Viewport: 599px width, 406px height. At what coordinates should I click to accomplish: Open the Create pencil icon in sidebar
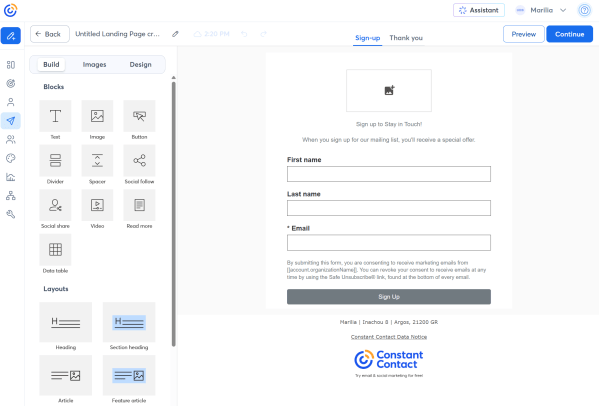pos(11,36)
